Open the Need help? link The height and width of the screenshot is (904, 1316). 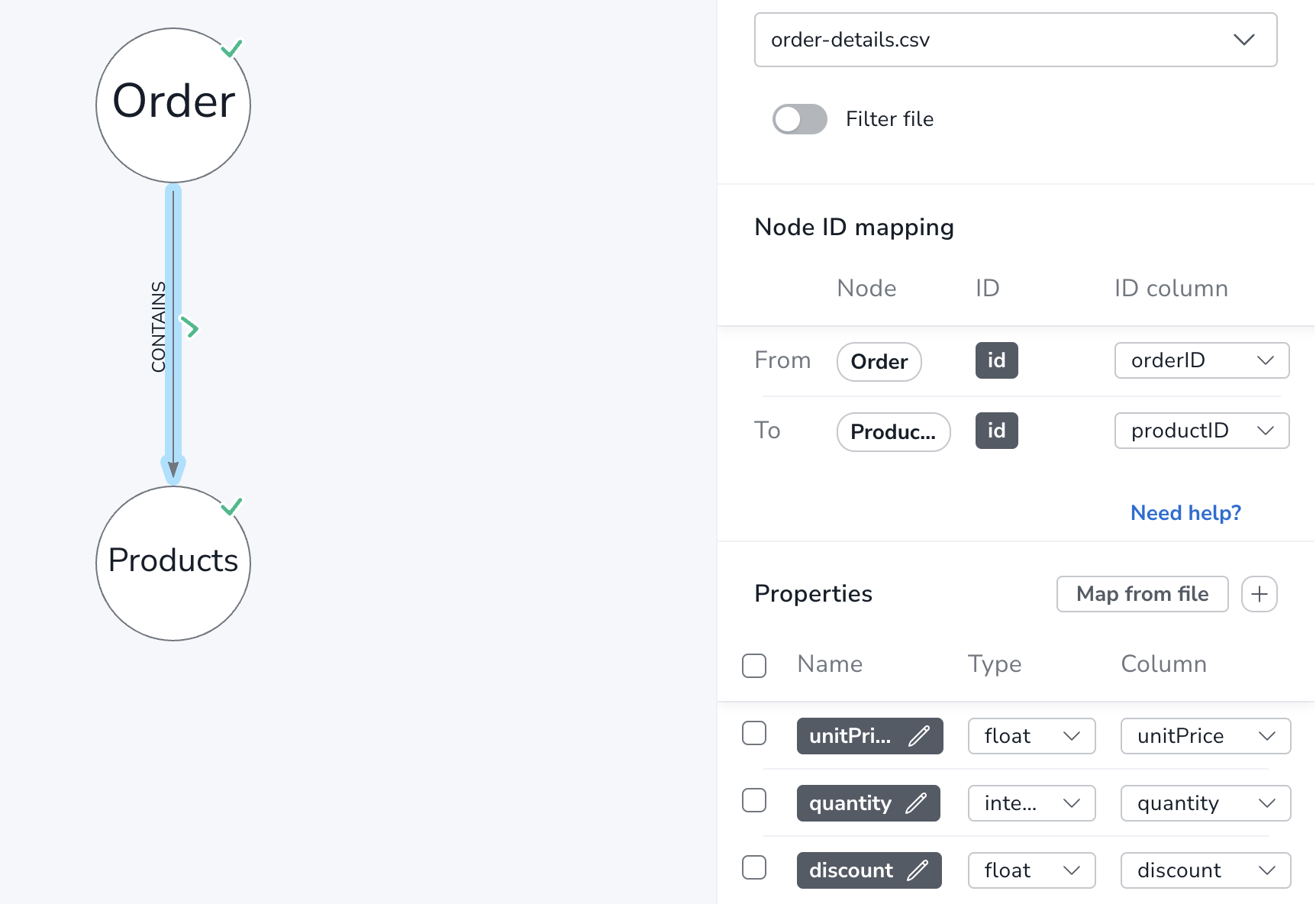tap(1185, 513)
